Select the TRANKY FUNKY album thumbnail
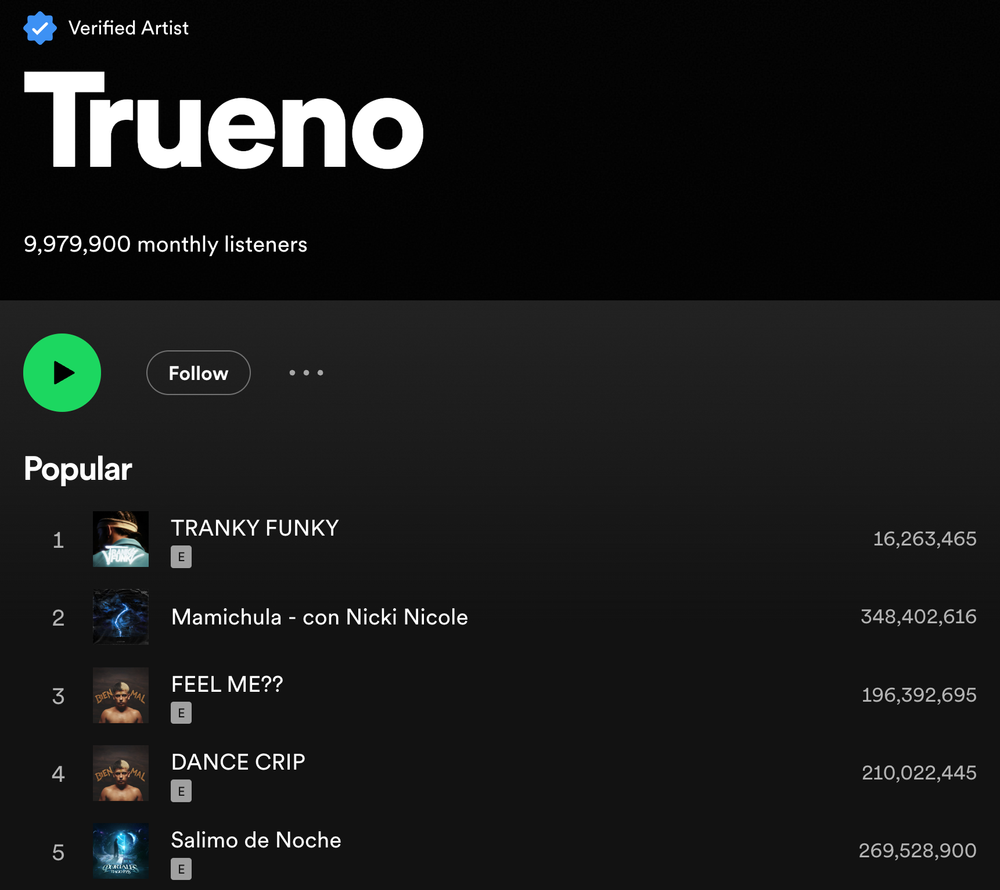The image size is (1000, 890). [121, 539]
